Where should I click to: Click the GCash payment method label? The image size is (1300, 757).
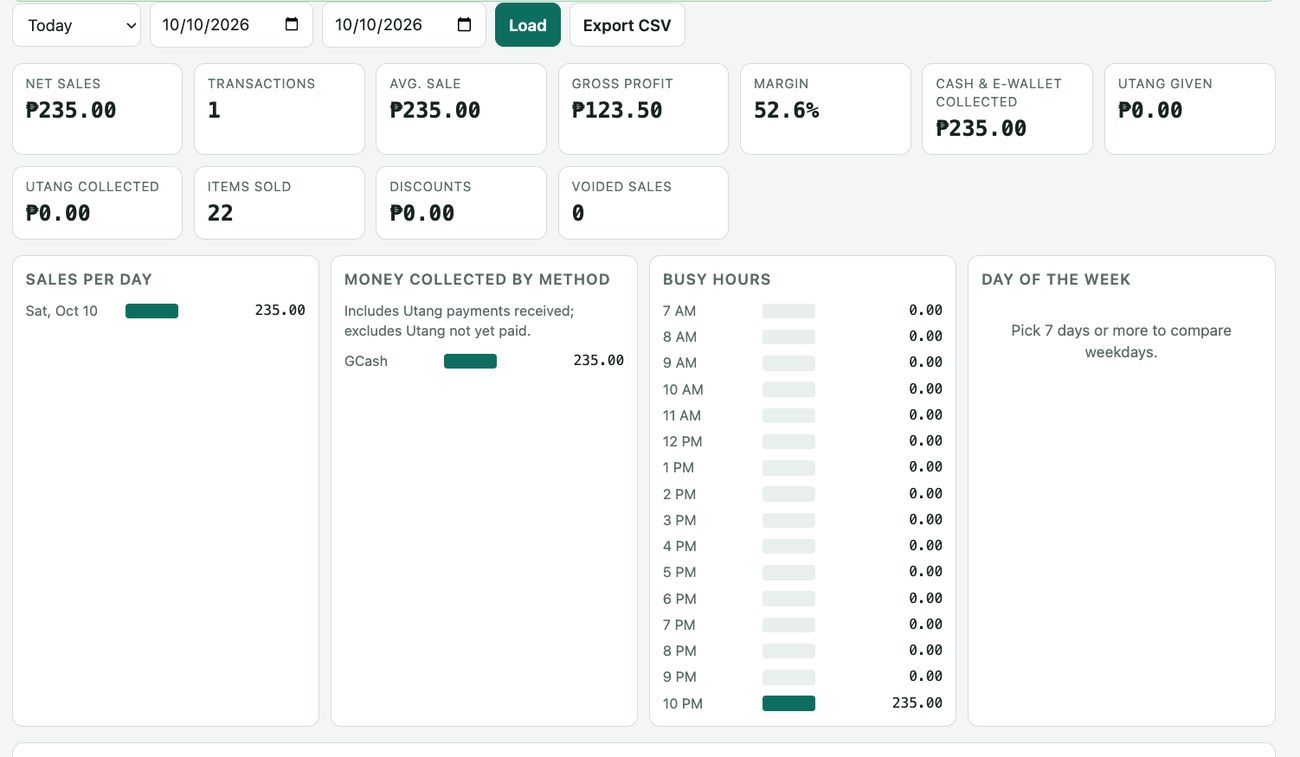click(x=366, y=361)
